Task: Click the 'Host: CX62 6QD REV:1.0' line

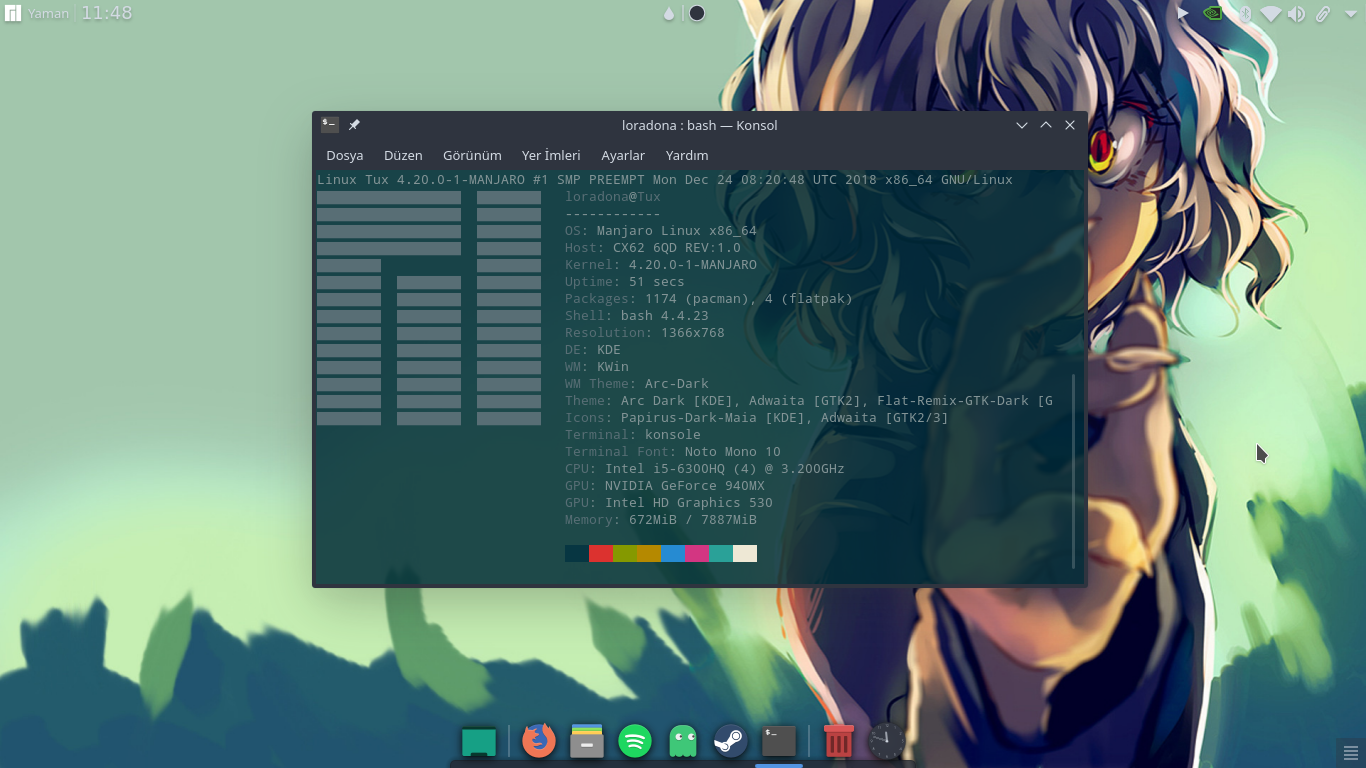Action: (x=653, y=248)
